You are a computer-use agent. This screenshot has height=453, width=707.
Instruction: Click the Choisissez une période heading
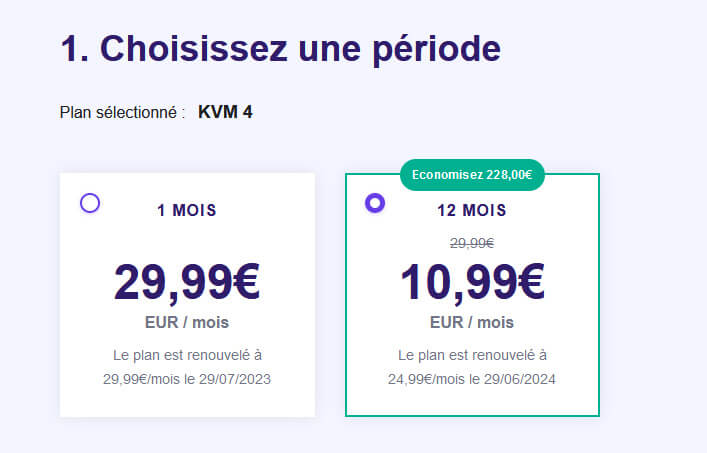click(x=280, y=49)
